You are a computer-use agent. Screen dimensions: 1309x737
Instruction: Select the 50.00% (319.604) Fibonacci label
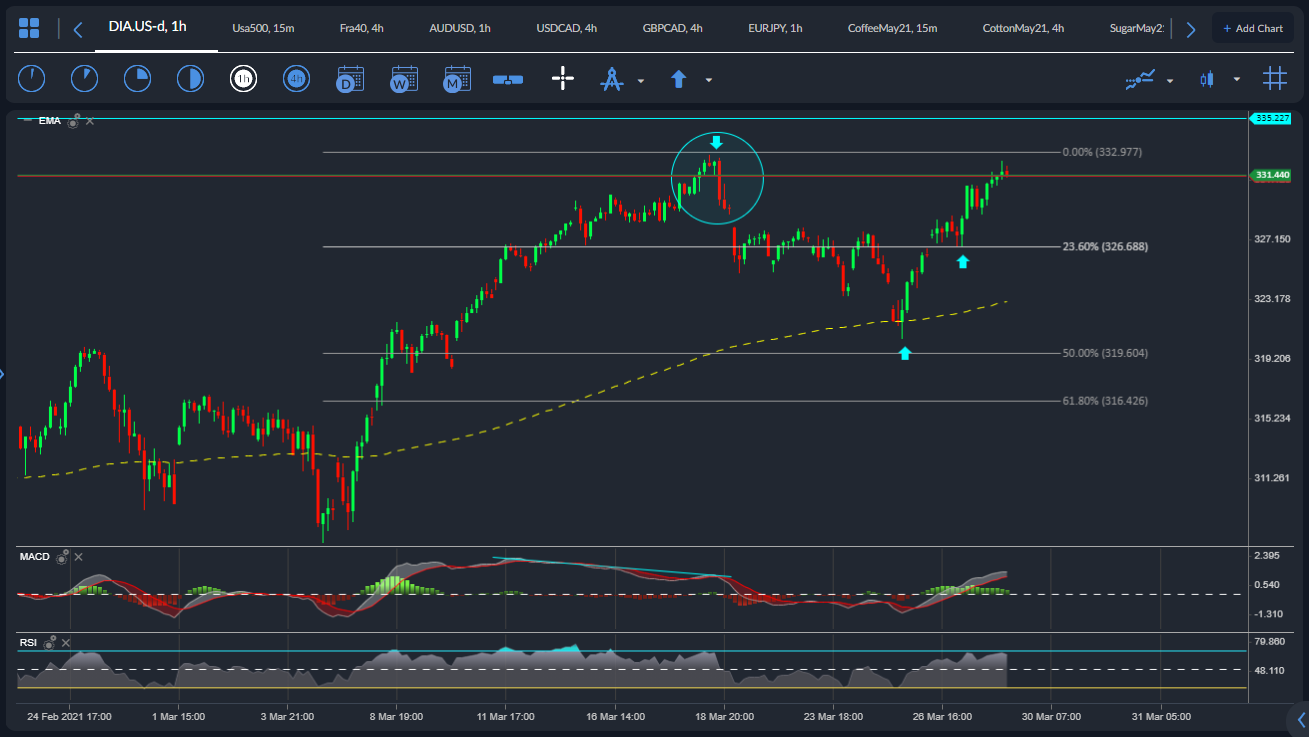point(1105,353)
